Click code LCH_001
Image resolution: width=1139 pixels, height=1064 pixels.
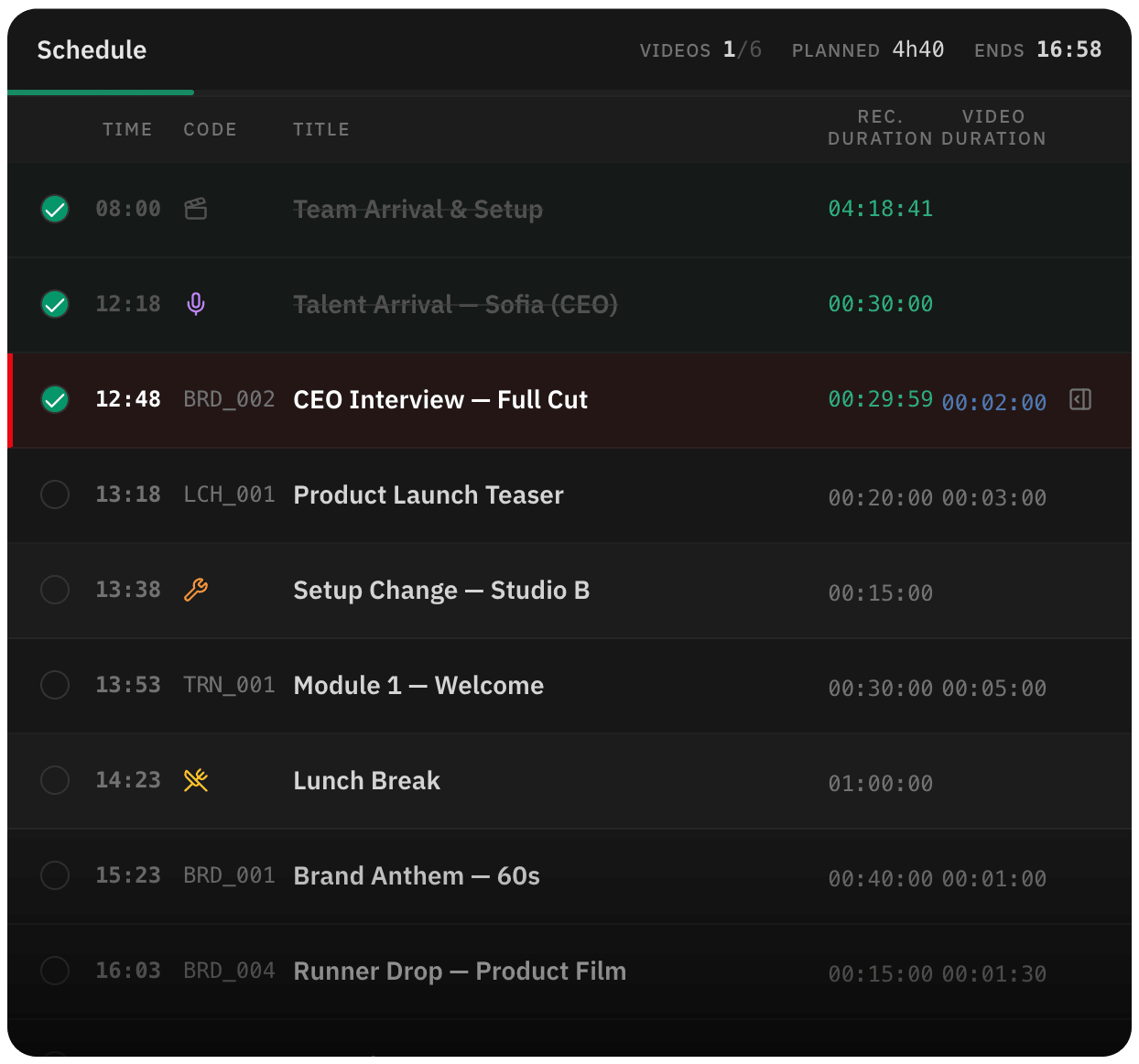229,494
